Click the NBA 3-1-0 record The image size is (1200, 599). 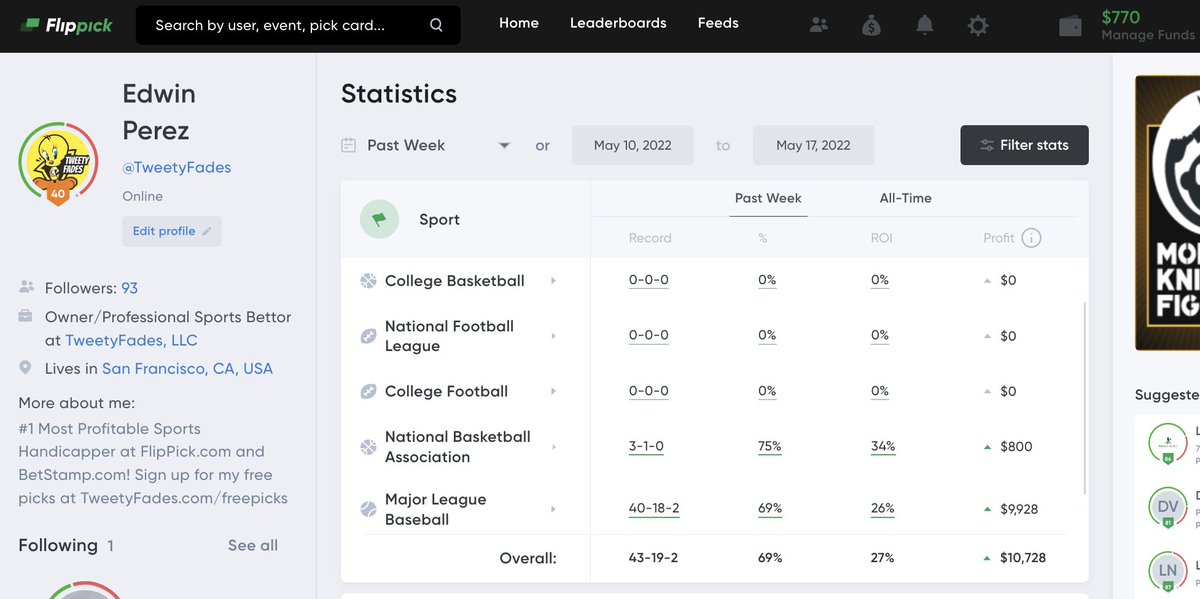click(646, 446)
